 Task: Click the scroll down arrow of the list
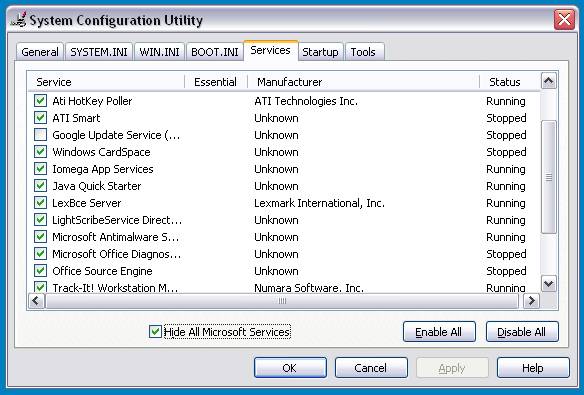tap(549, 284)
